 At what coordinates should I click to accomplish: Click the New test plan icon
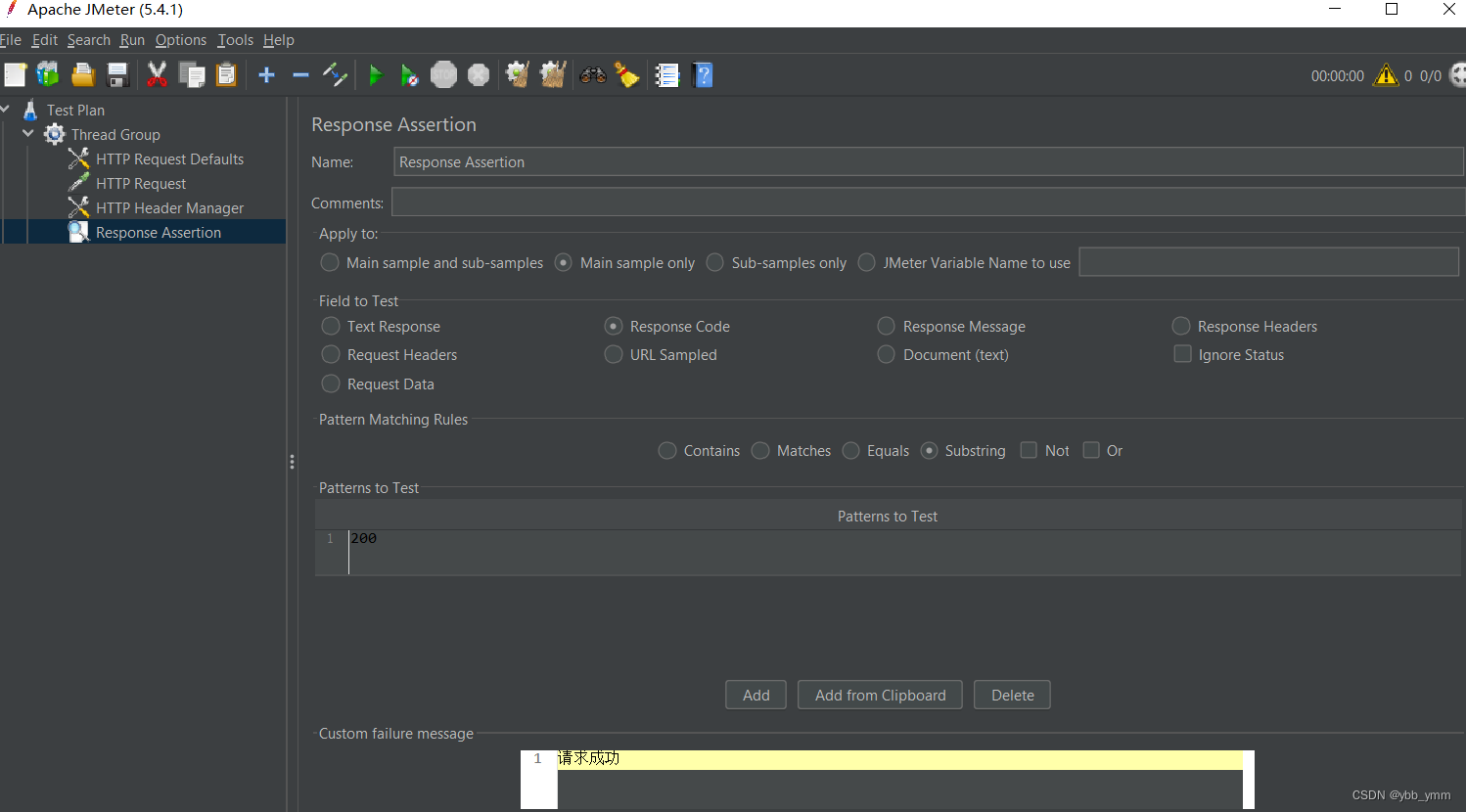click(16, 75)
